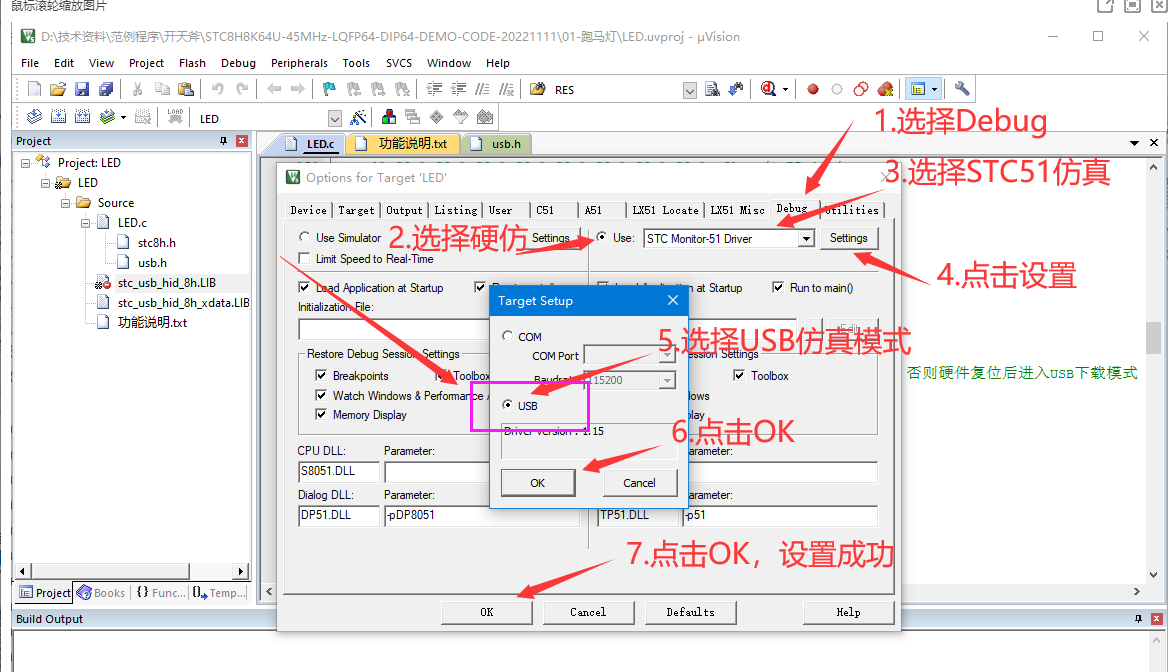Toggle the Run to main() checkbox on right
The width and height of the screenshot is (1170, 672).
[x=778, y=287]
